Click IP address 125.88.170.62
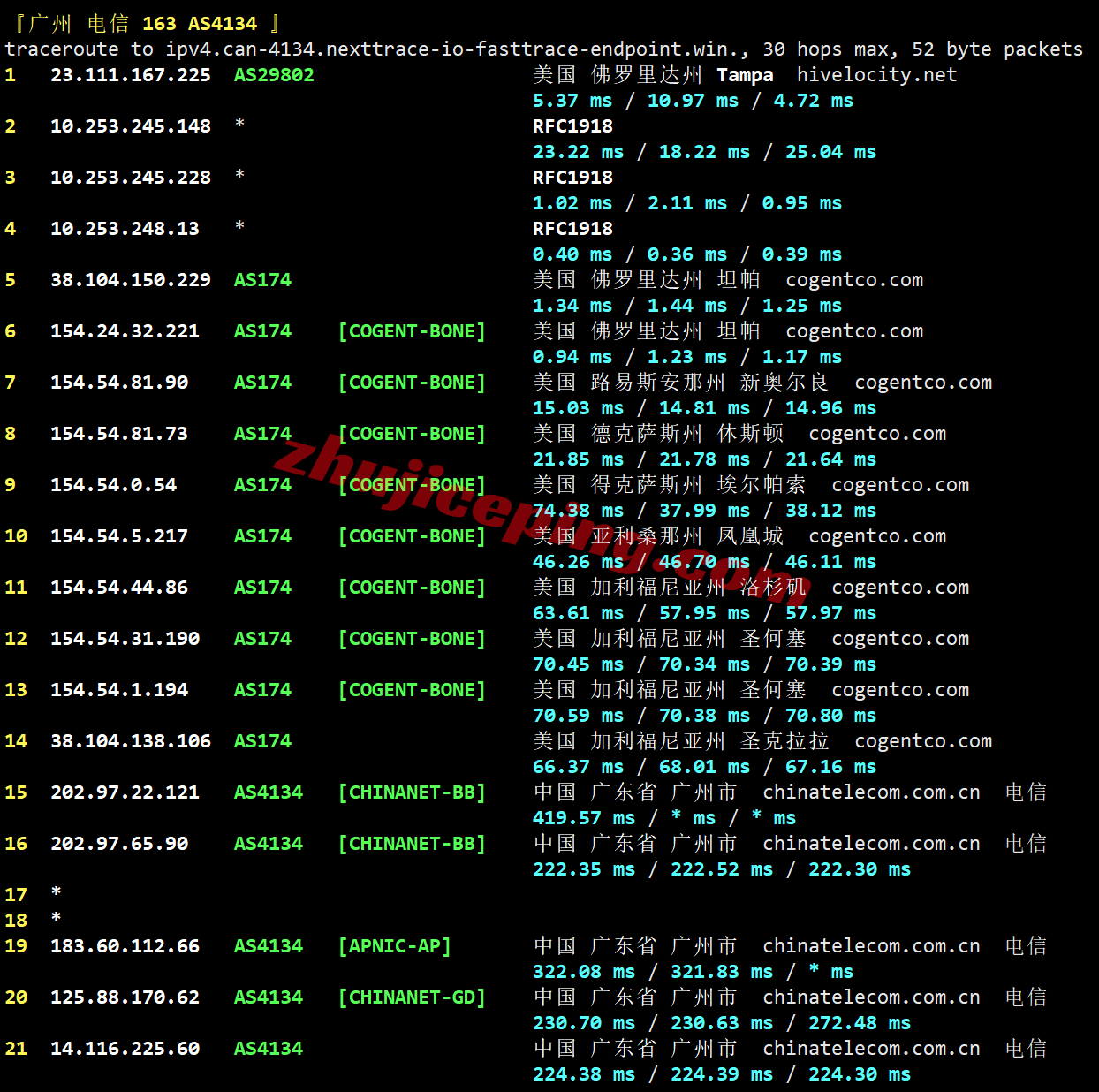Image resolution: width=1099 pixels, height=1092 pixels. pos(125,997)
